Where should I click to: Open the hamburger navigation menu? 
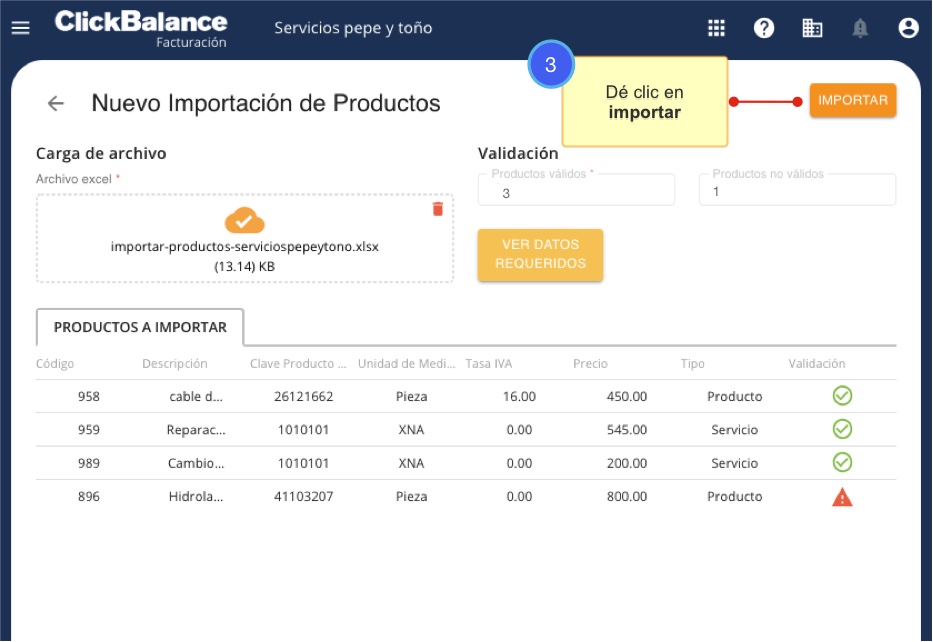pos(21,28)
